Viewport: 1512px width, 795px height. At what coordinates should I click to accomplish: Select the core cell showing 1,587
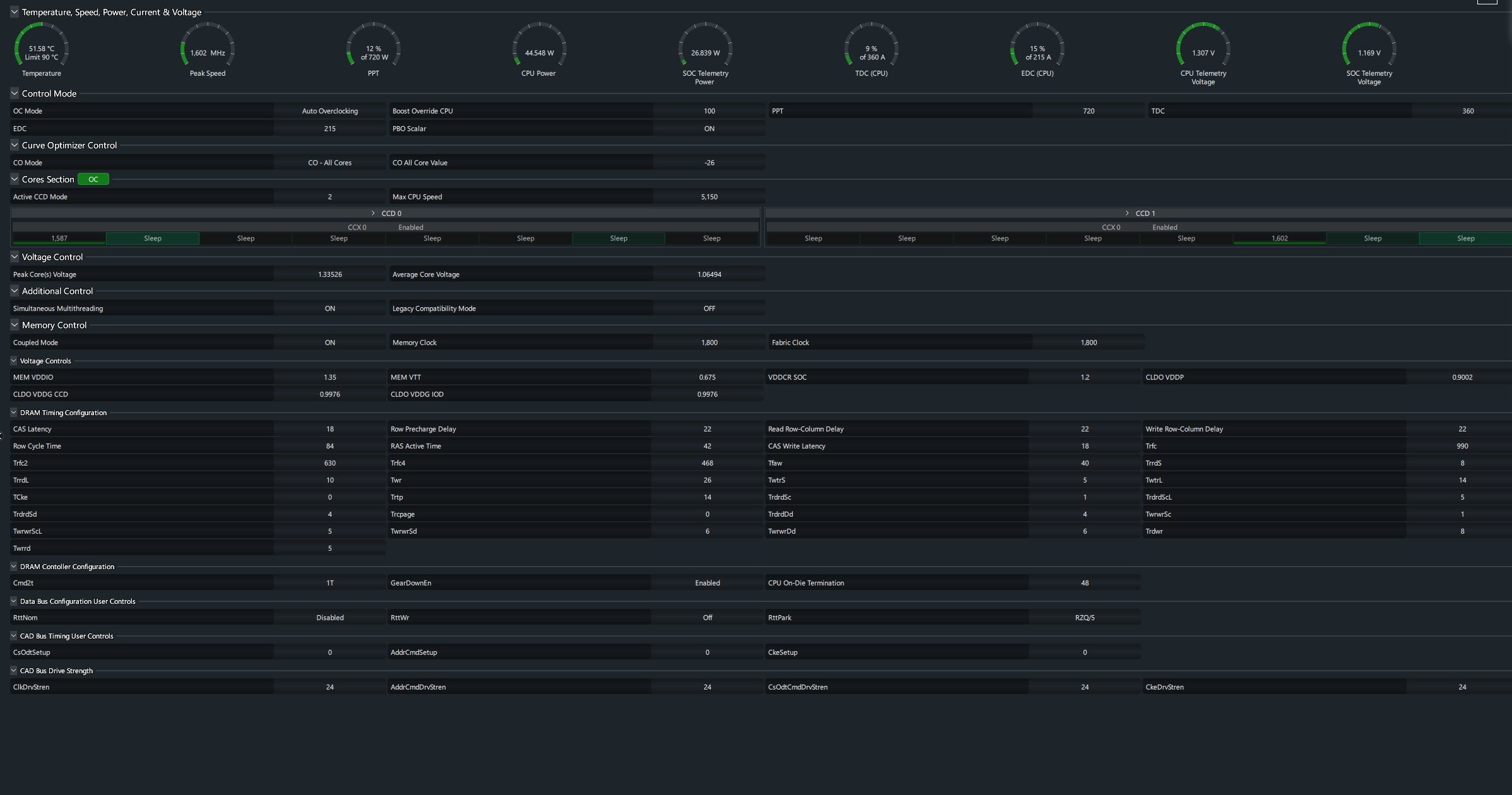pyautogui.click(x=59, y=238)
